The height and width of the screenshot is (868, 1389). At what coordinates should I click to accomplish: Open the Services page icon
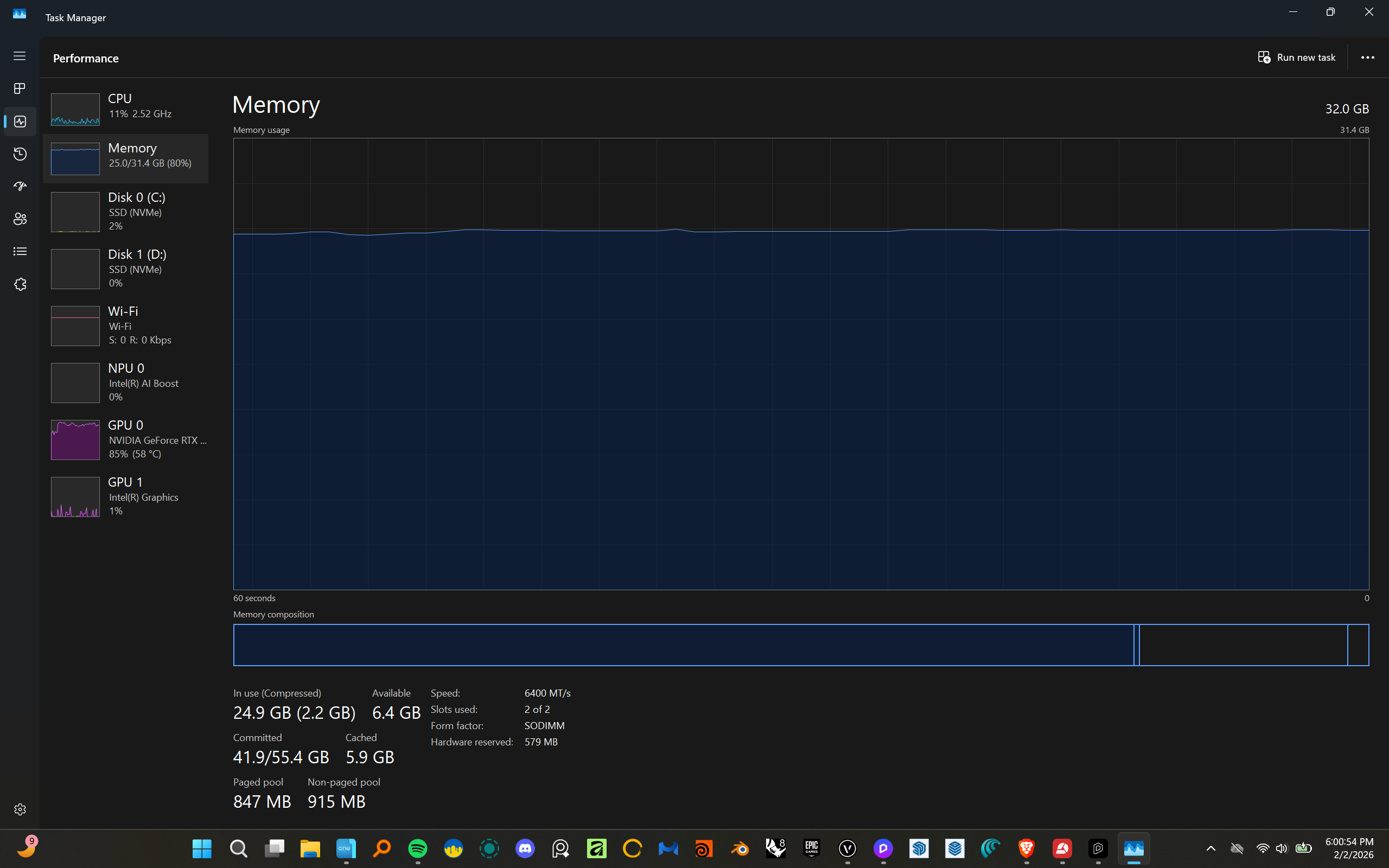coord(20,284)
